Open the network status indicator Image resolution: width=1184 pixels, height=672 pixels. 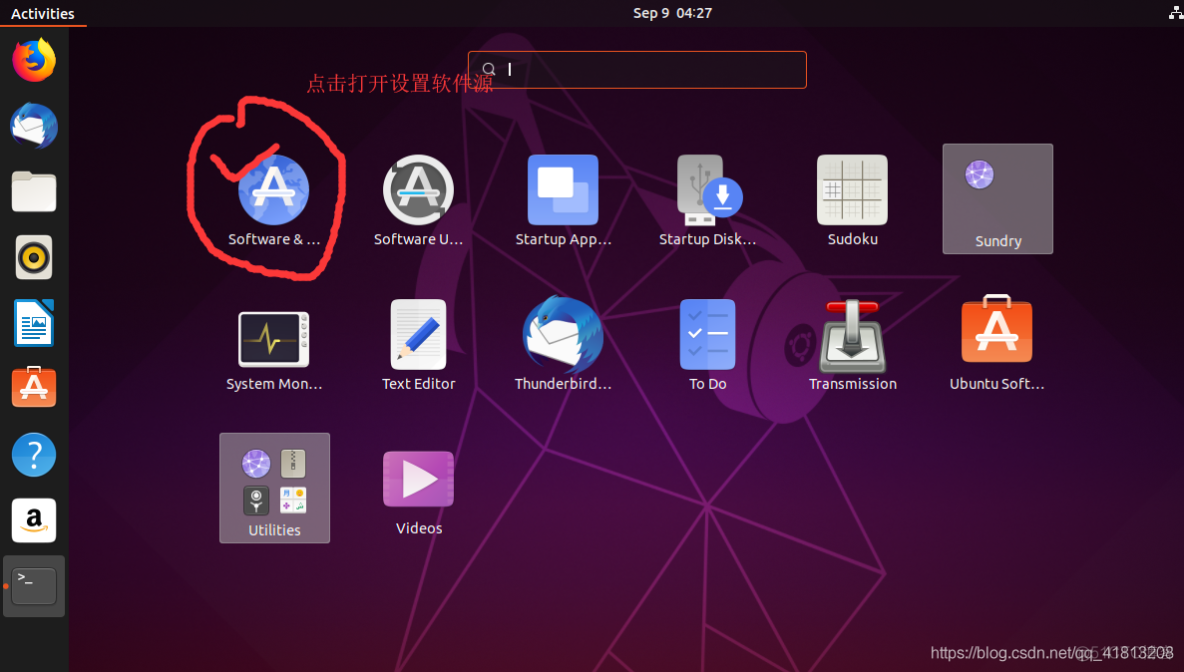click(x=1176, y=13)
